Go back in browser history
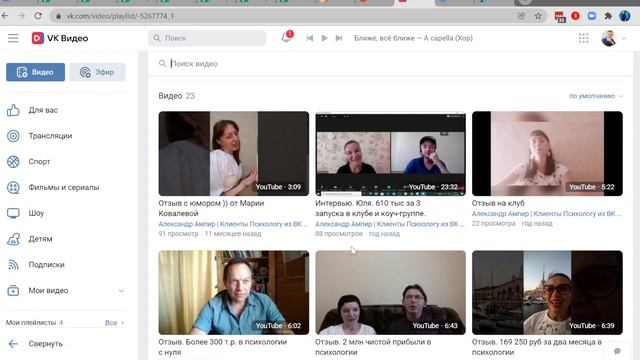The height and width of the screenshot is (360, 640). (x=5, y=16)
